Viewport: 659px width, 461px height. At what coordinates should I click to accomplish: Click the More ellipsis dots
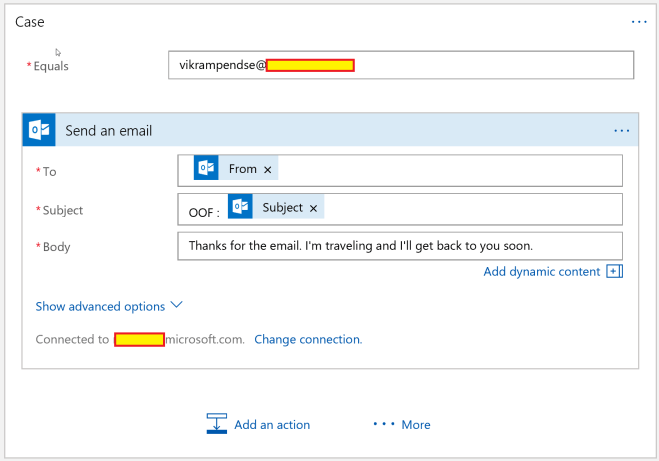pyautogui.click(x=383, y=424)
